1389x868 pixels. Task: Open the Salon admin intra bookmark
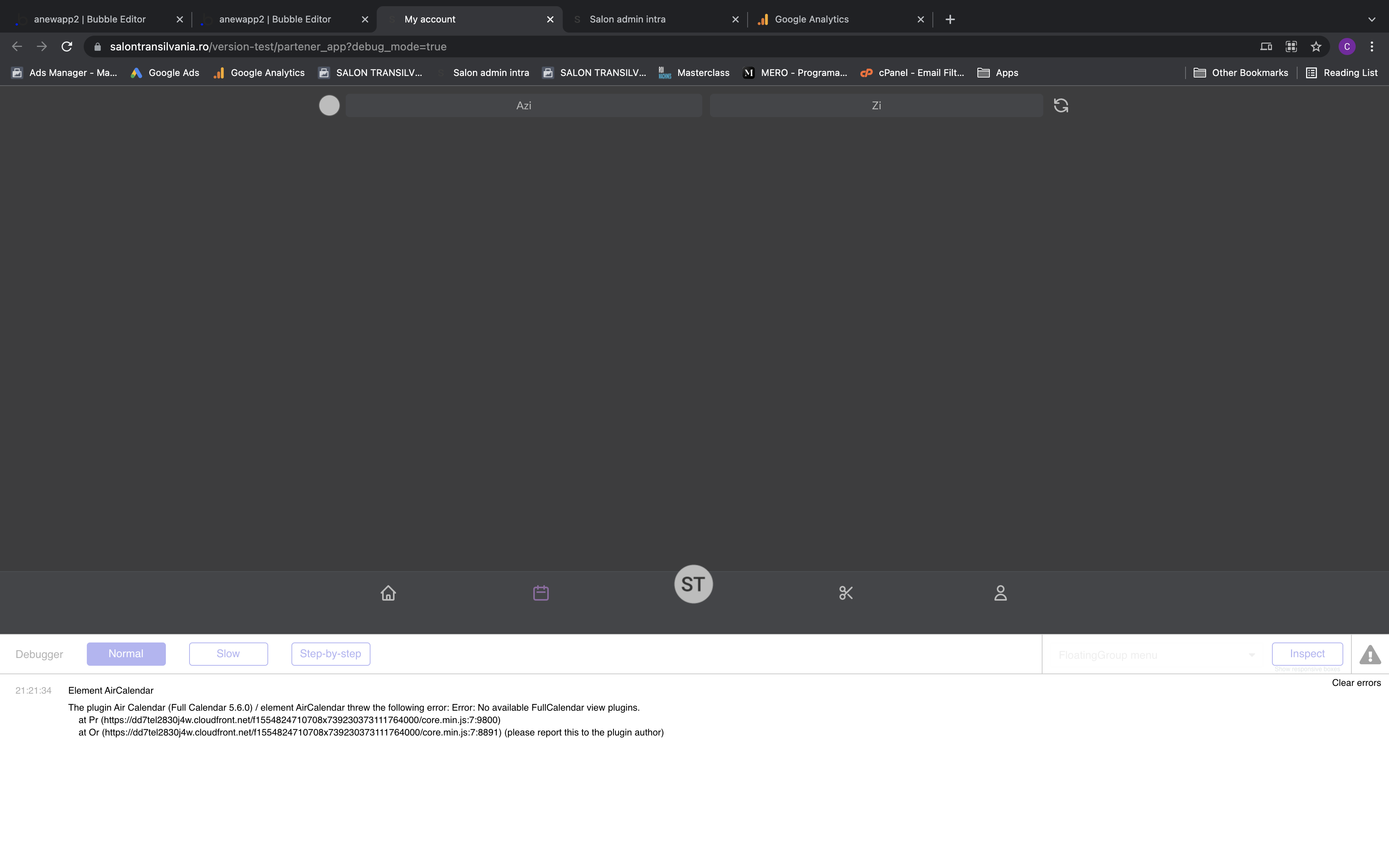pos(483,72)
